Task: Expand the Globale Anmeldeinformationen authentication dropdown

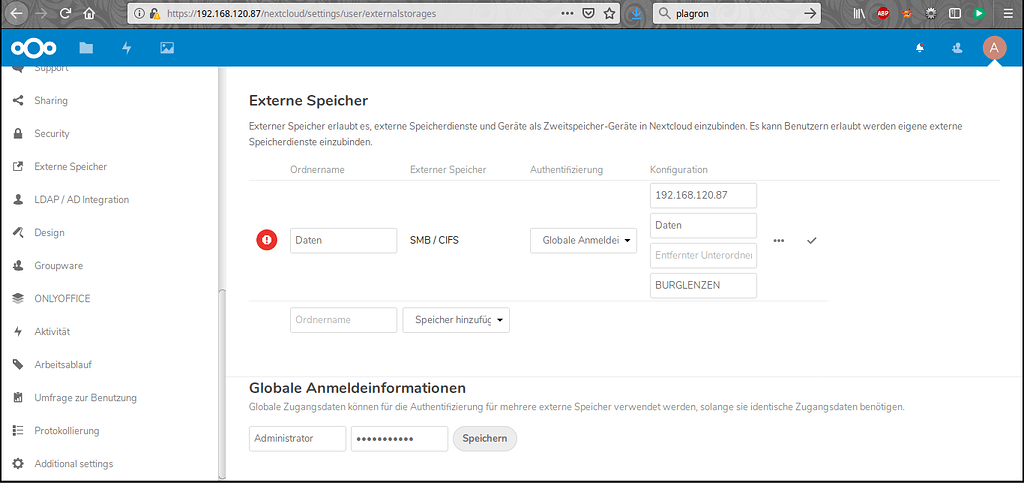Action: (583, 241)
